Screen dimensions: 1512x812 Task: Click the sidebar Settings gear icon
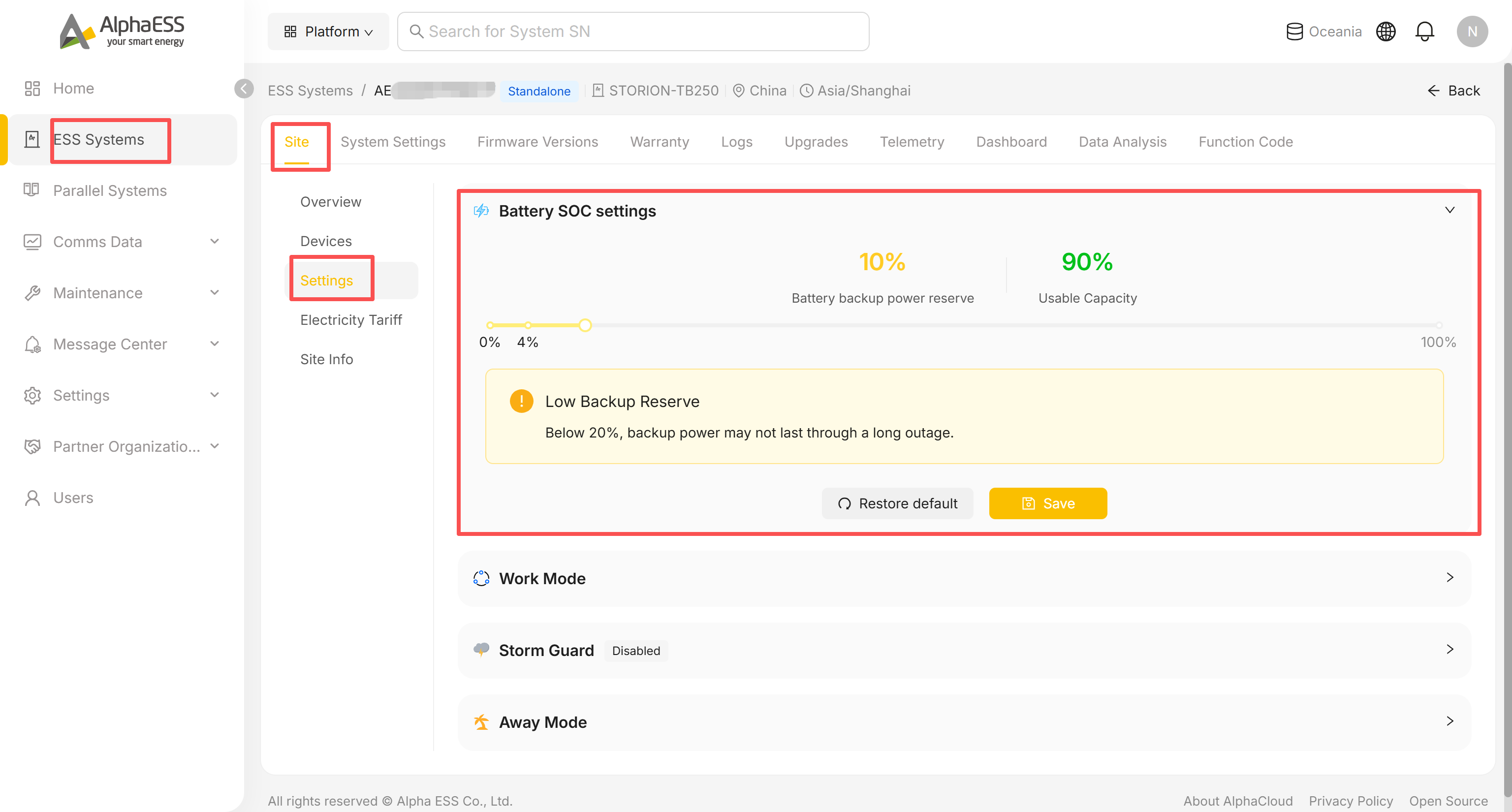pos(32,396)
